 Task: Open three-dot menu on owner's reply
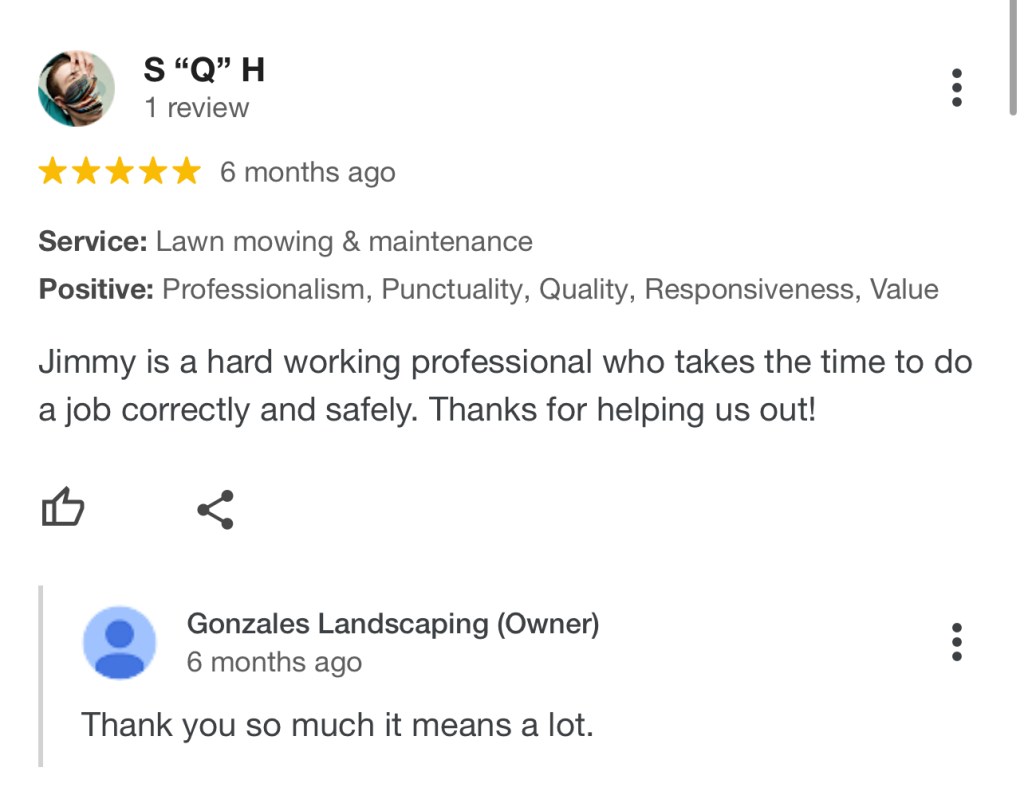point(957,641)
